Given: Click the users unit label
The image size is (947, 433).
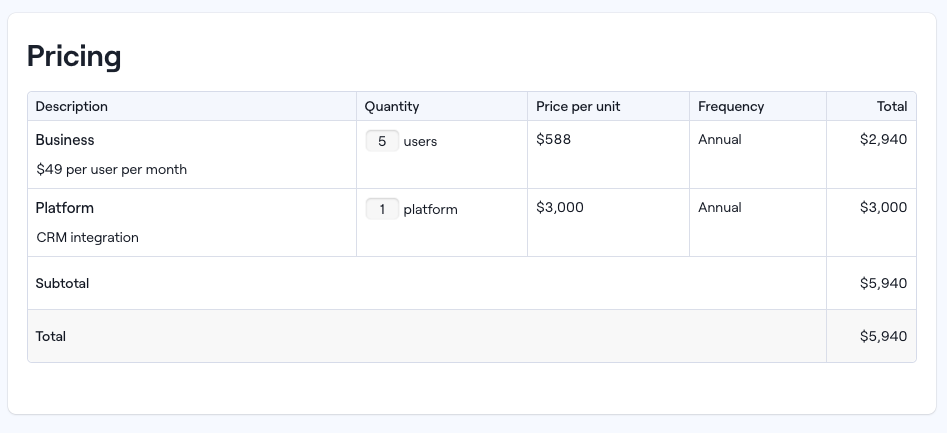Looking at the screenshot, I should pyautogui.click(x=420, y=141).
